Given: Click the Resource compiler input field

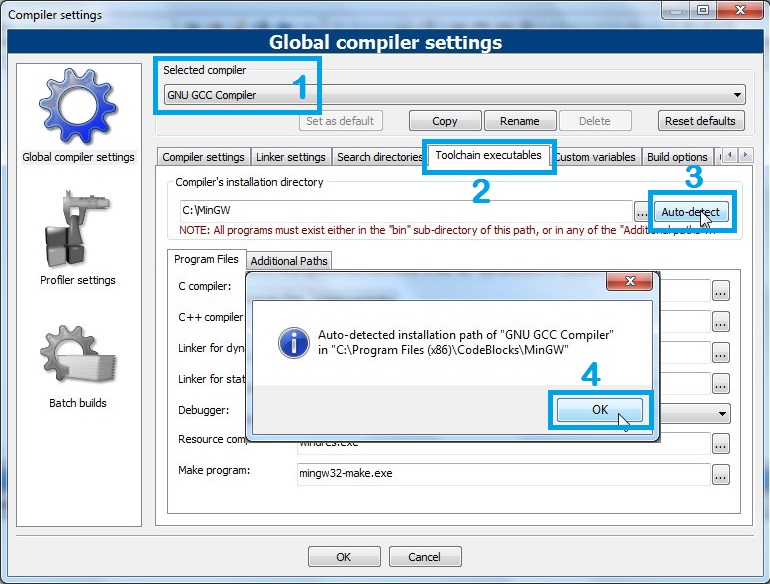Looking at the screenshot, I should (503, 443).
